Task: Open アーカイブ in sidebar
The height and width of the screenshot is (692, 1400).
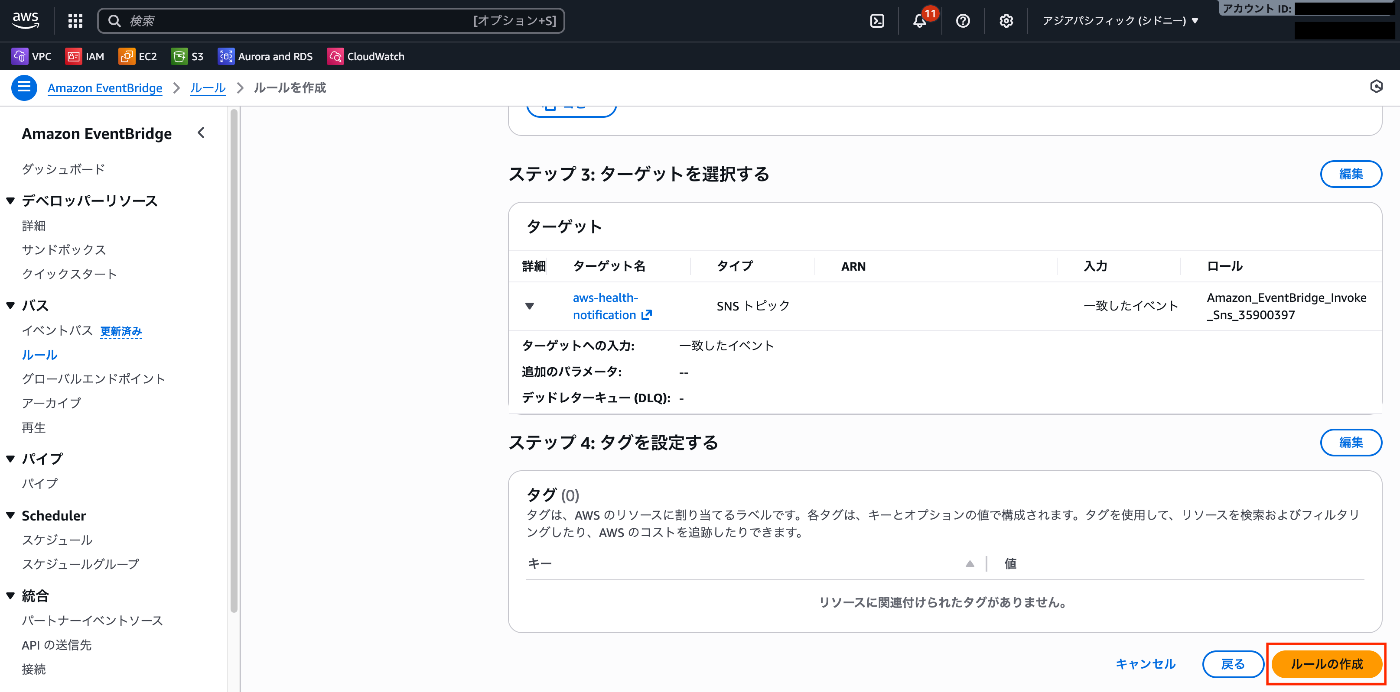Action: point(52,403)
